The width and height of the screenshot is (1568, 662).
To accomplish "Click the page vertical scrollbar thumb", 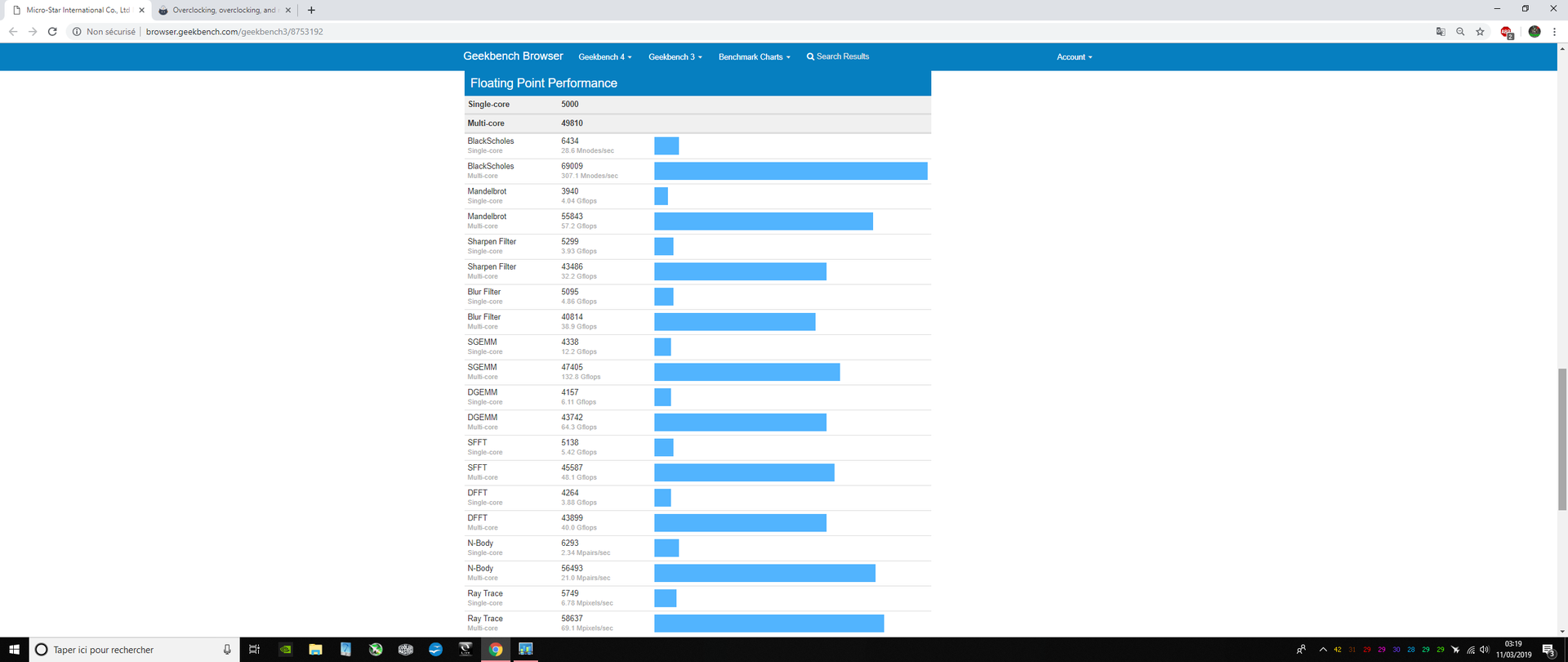I will click(1562, 439).
